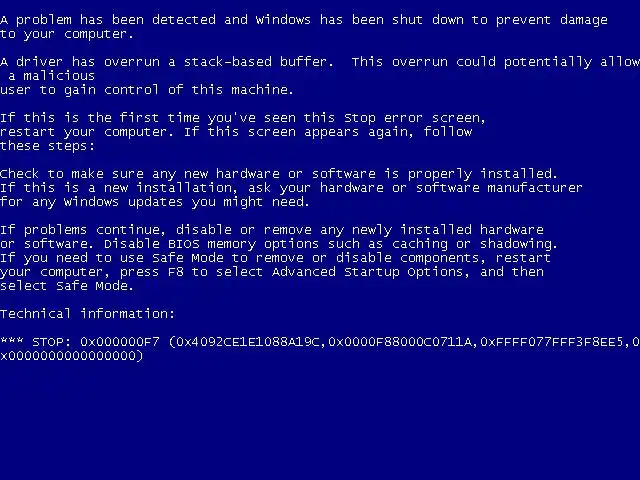This screenshot has height=480, width=640.
Task: Click the parameter 0x4092CE1E1088A19C
Action: 247,342
